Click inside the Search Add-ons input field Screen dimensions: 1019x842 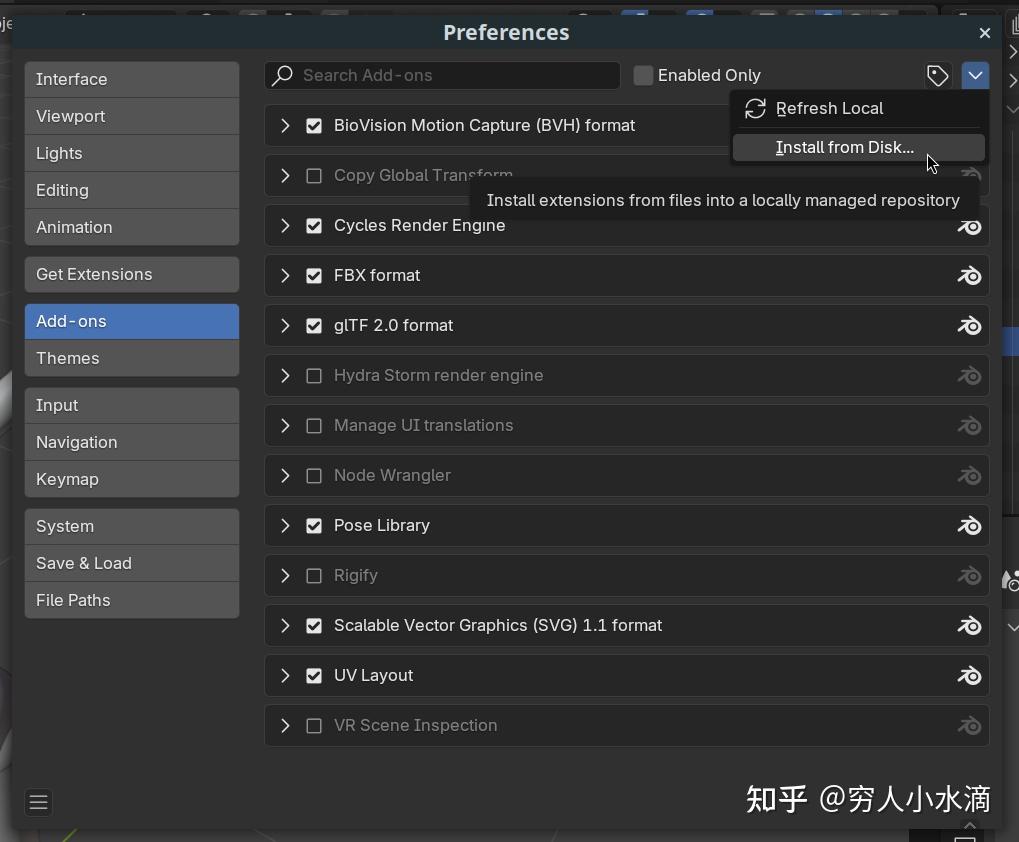coord(450,75)
